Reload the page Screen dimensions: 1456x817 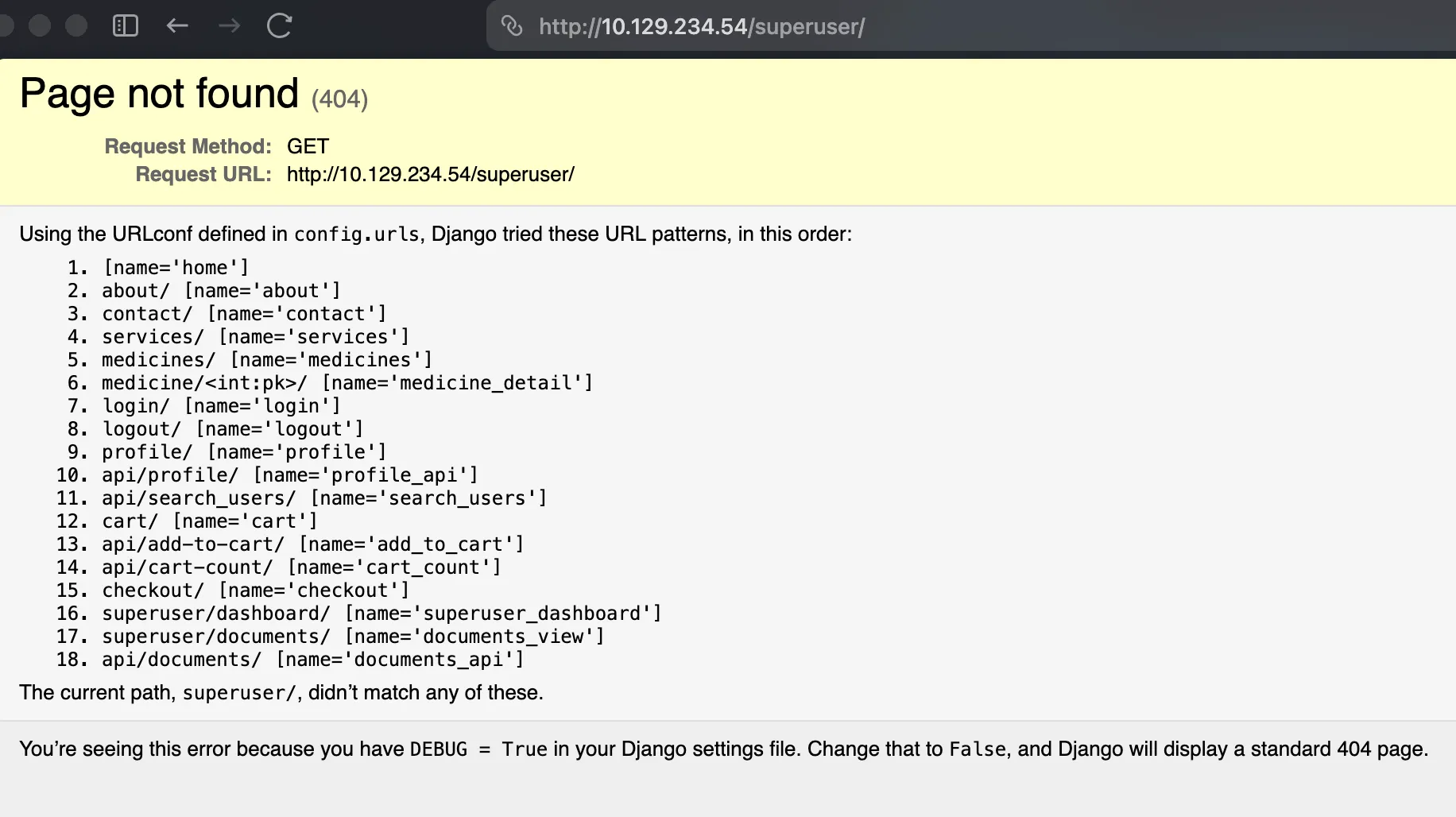(x=280, y=26)
